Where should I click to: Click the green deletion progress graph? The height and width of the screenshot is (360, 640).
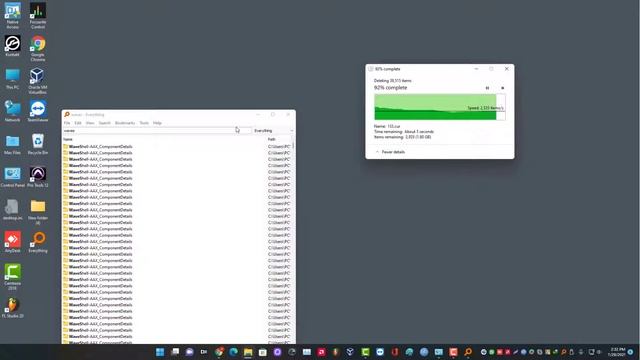coord(440,107)
